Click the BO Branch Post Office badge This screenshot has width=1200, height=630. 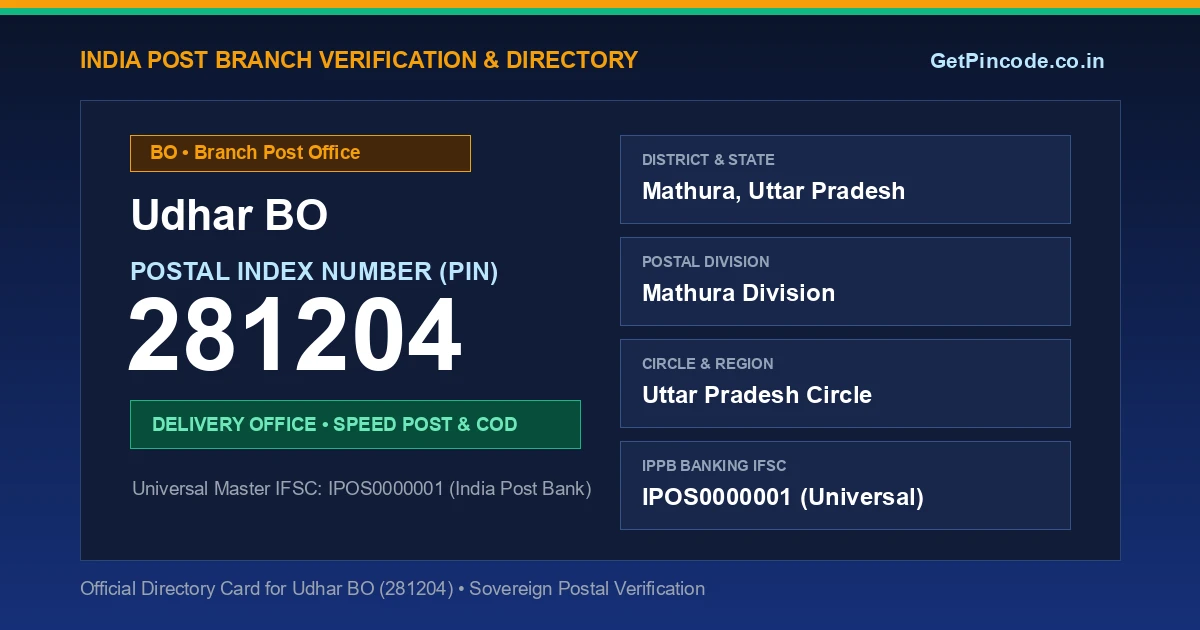[300, 153]
